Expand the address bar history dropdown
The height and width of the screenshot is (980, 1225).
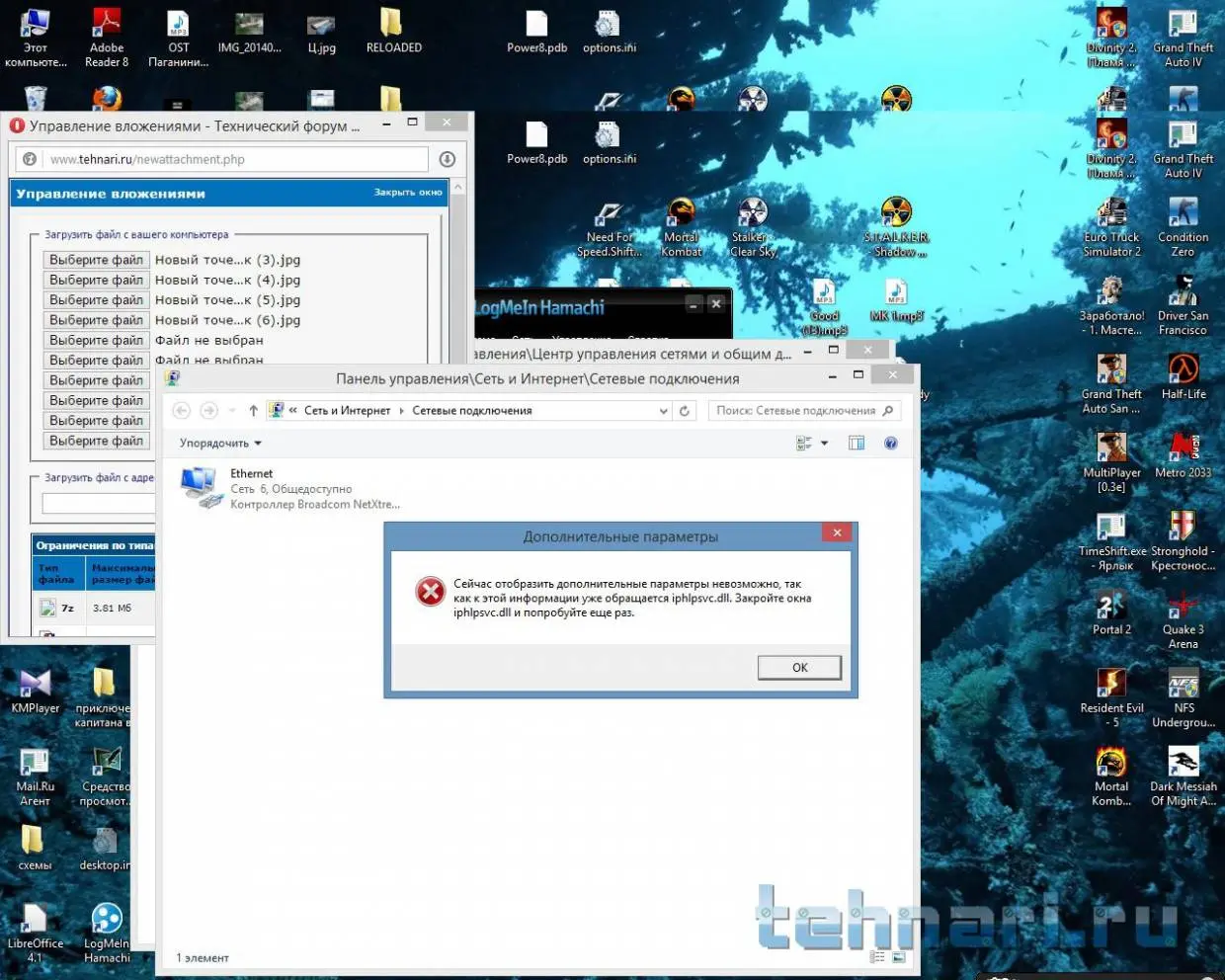pyautogui.click(x=663, y=411)
